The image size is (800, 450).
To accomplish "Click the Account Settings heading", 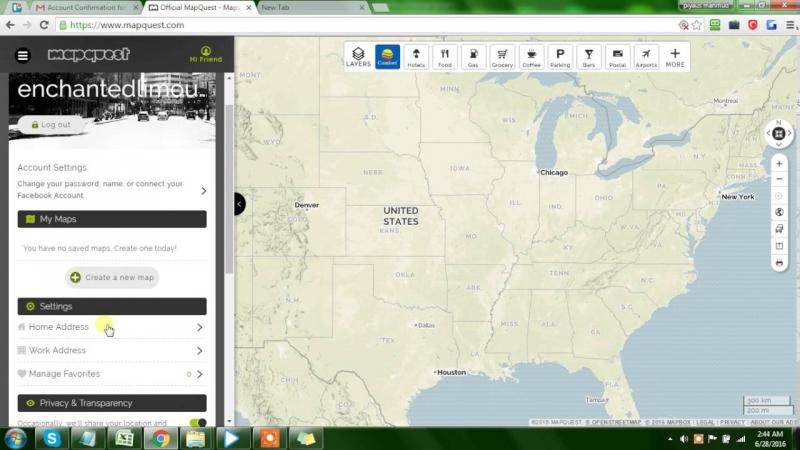I will click(52, 167).
